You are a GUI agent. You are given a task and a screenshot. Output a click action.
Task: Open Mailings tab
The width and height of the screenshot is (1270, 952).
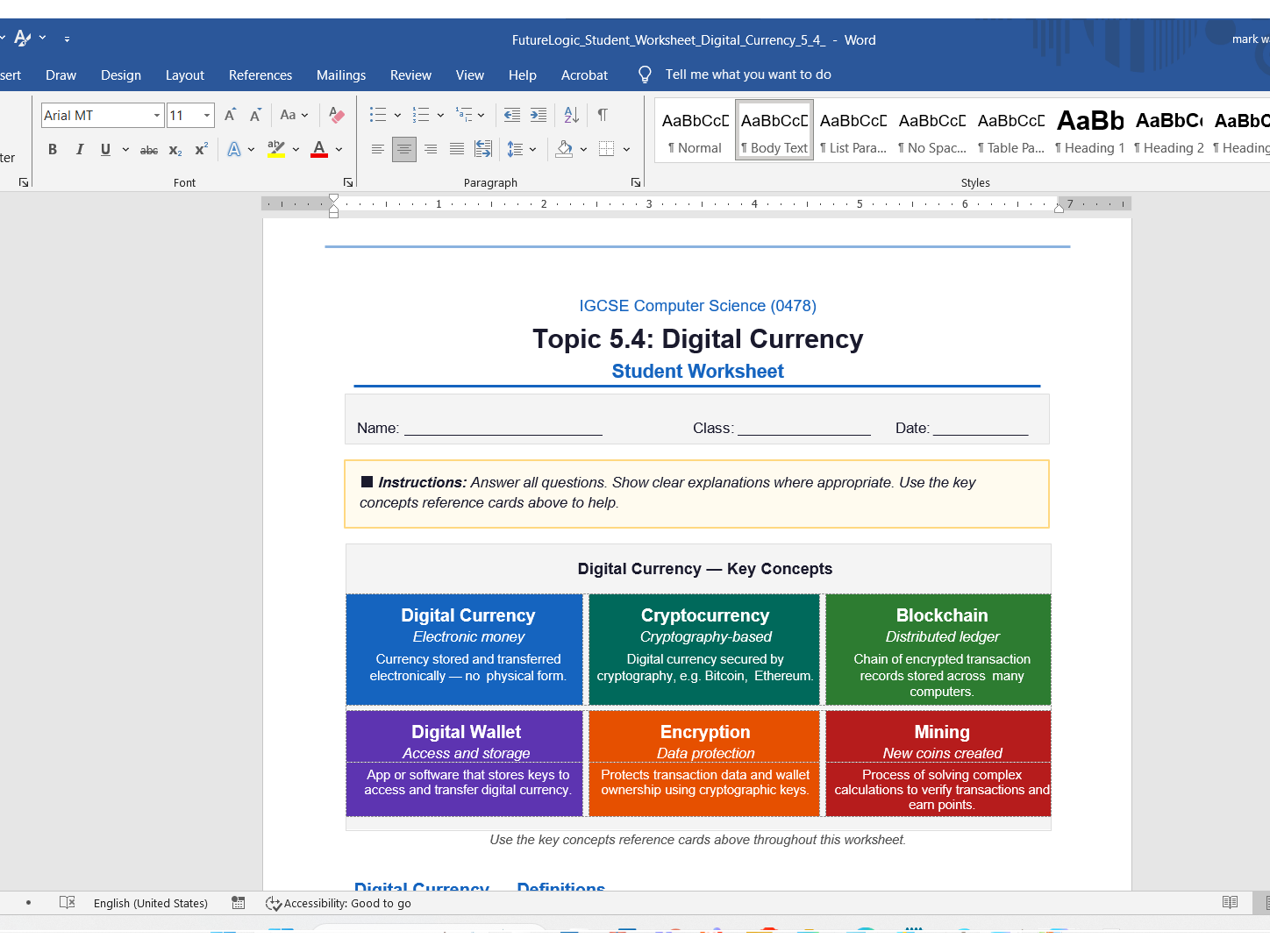341,75
